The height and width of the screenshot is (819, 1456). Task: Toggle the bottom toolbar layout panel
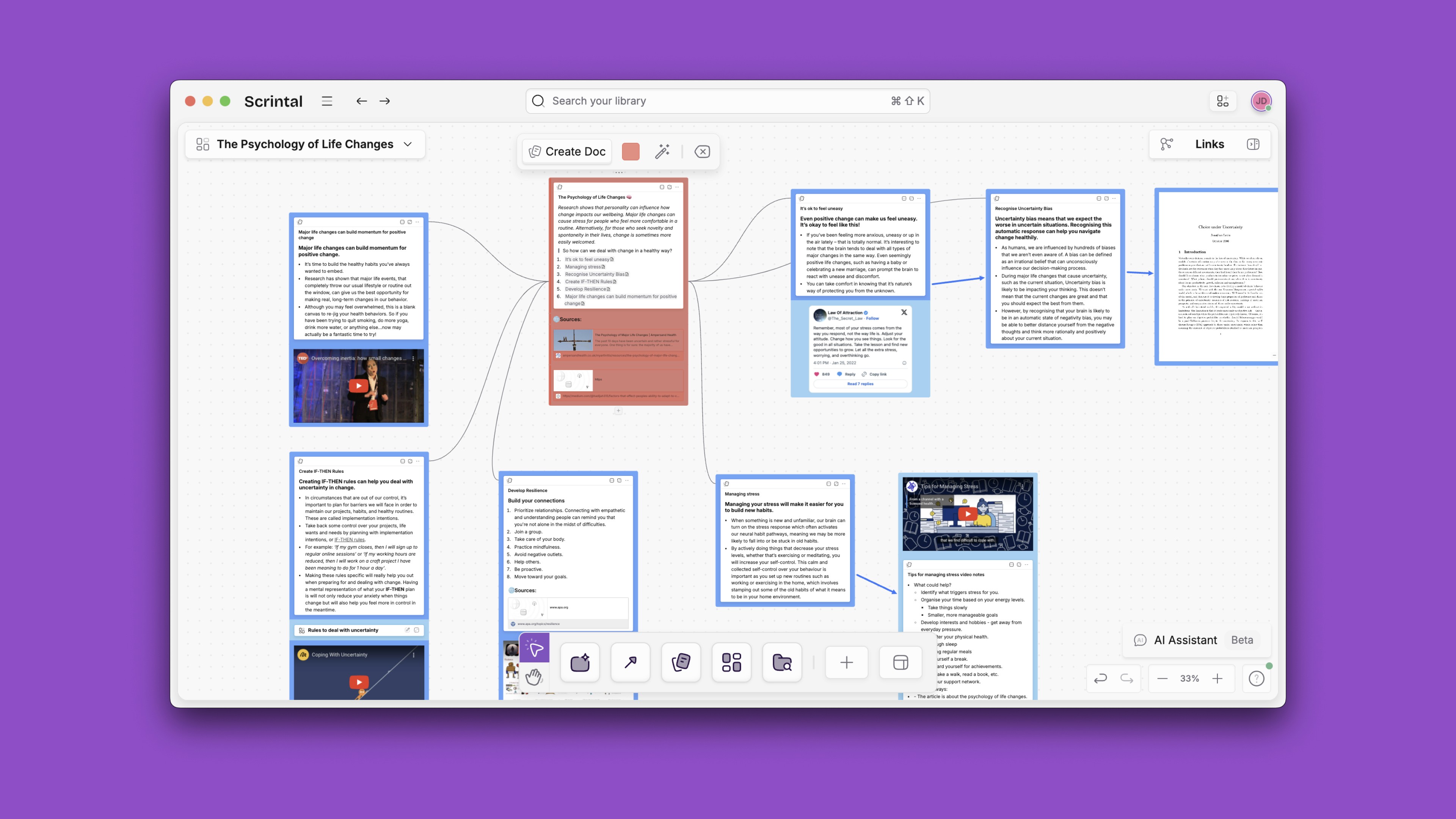coord(901,662)
